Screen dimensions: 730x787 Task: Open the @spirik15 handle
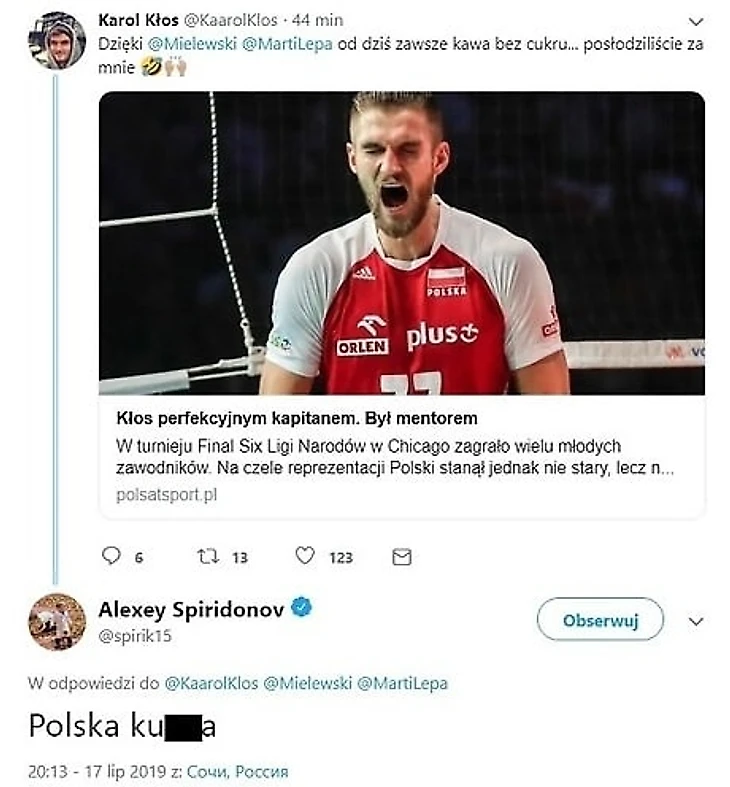pyautogui.click(x=133, y=633)
